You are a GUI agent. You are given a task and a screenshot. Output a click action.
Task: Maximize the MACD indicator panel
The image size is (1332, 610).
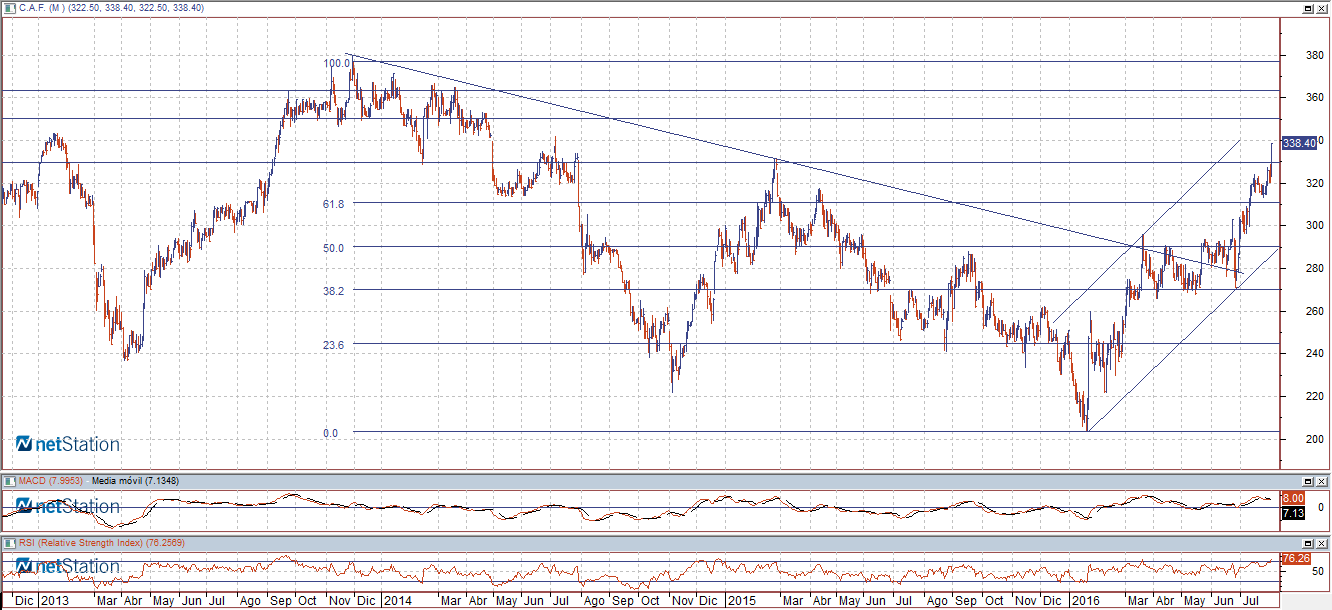[x=1308, y=481]
